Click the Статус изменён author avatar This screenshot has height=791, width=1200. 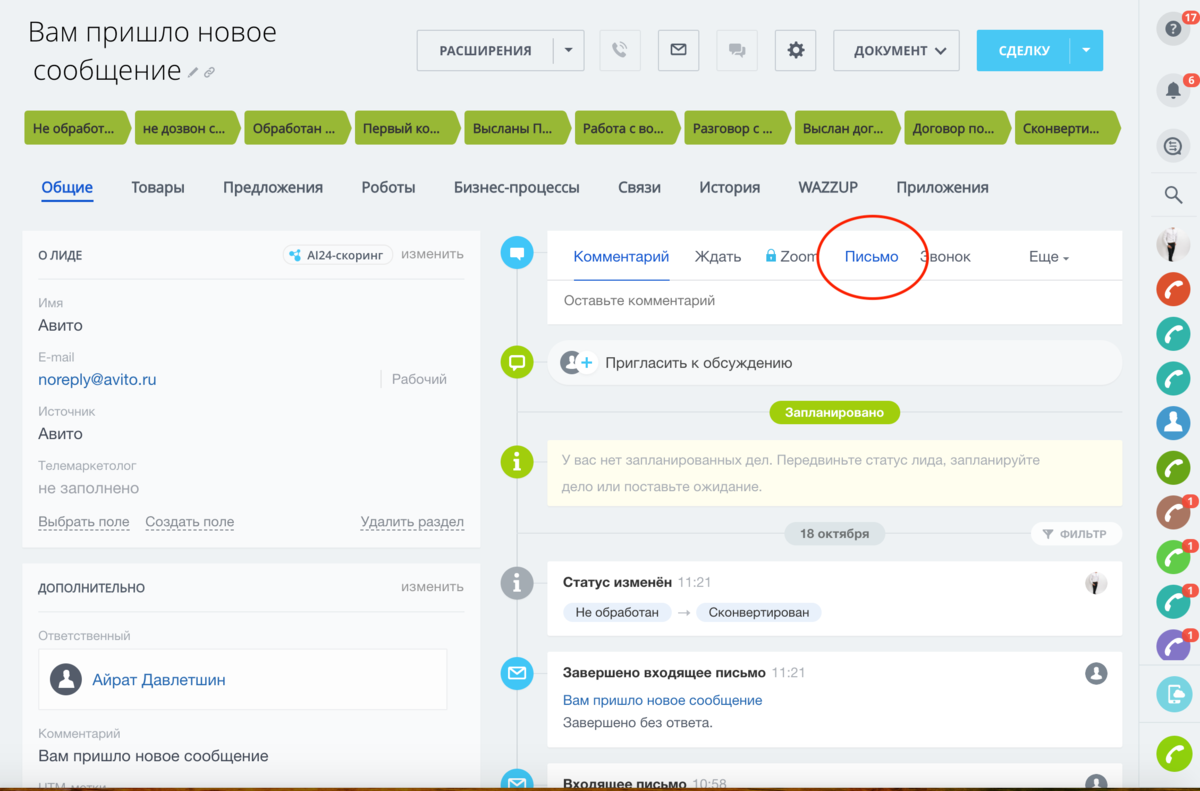click(x=1096, y=584)
